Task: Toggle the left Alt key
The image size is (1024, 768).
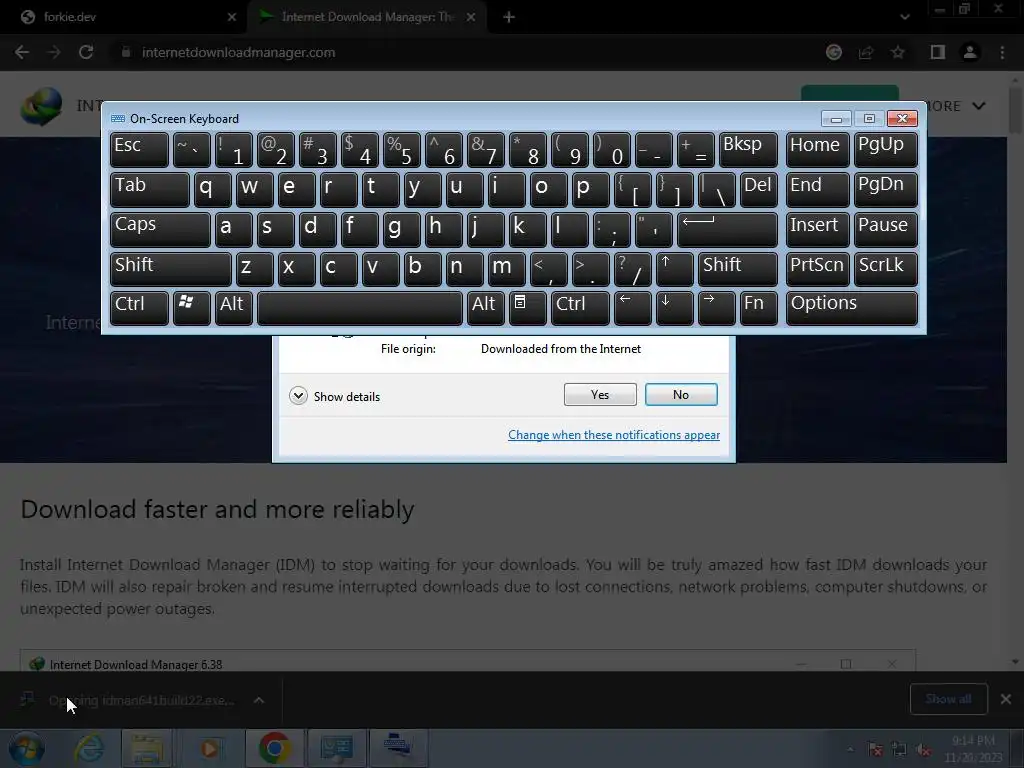Action: point(234,308)
